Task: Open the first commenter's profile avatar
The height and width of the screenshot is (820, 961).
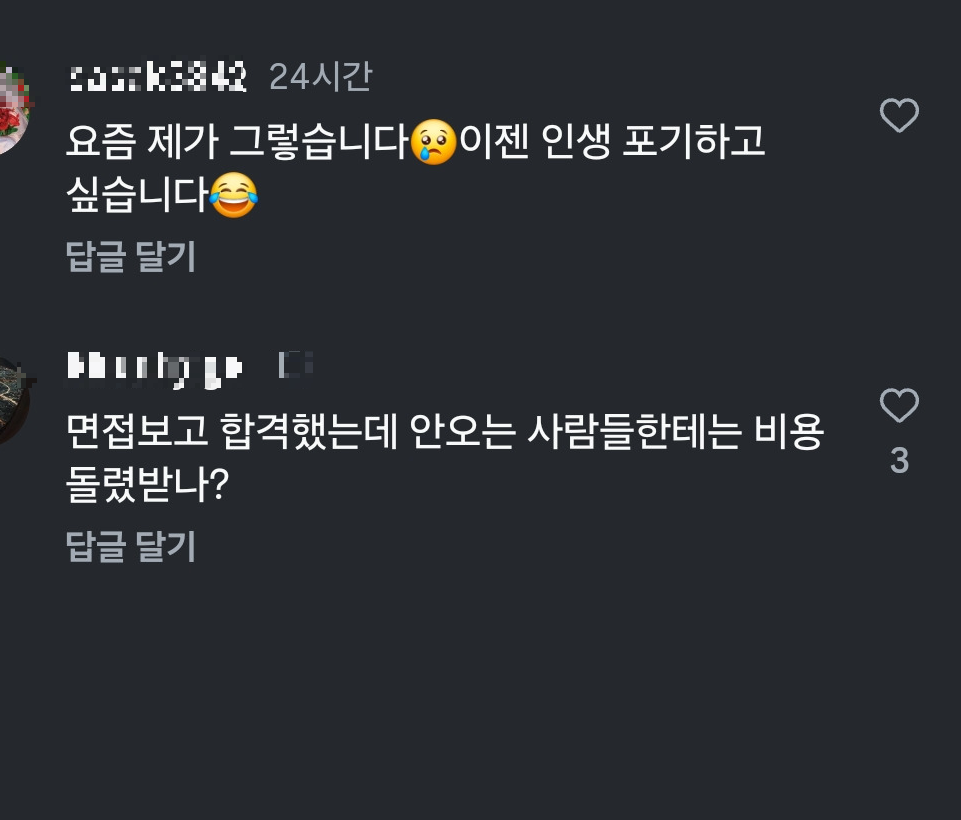Action: tap(12, 108)
